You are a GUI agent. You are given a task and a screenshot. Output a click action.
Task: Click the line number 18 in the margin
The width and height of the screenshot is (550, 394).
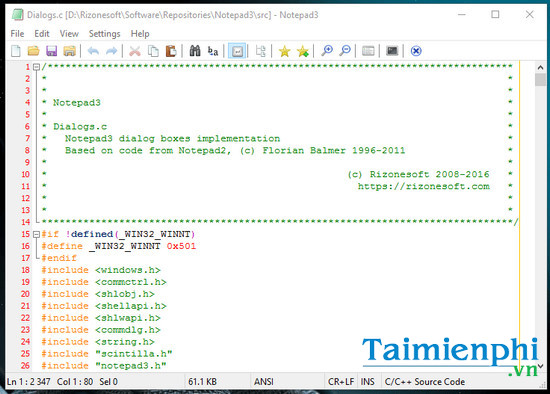coord(25,270)
